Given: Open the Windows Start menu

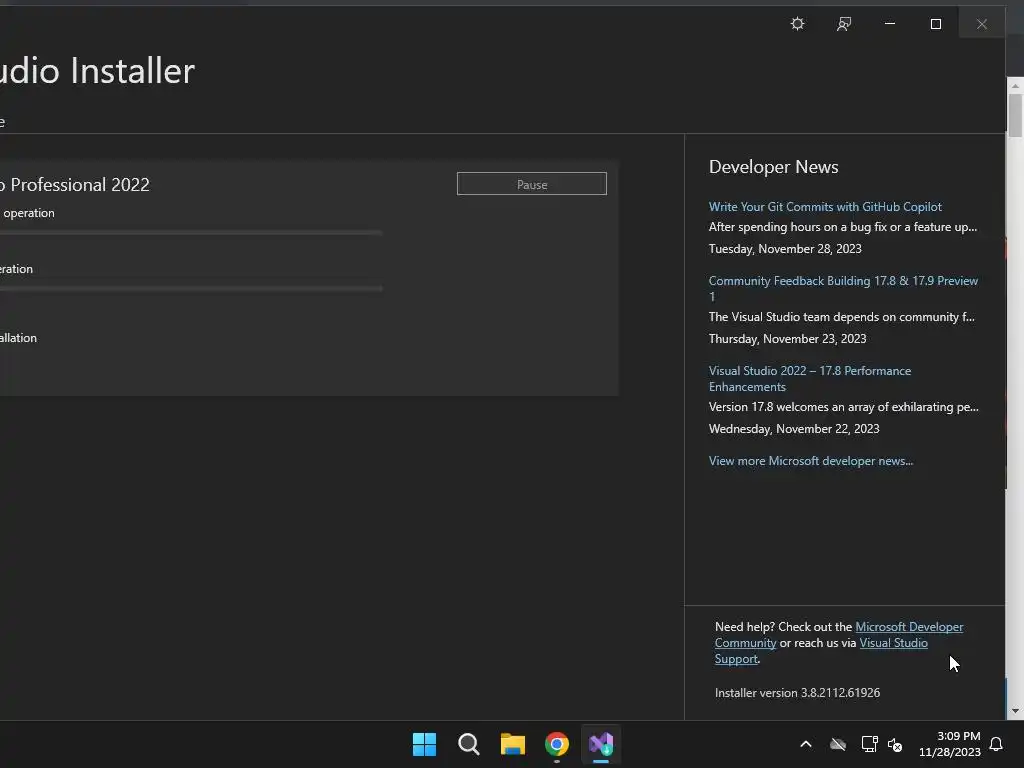Looking at the screenshot, I should pyautogui.click(x=424, y=744).
